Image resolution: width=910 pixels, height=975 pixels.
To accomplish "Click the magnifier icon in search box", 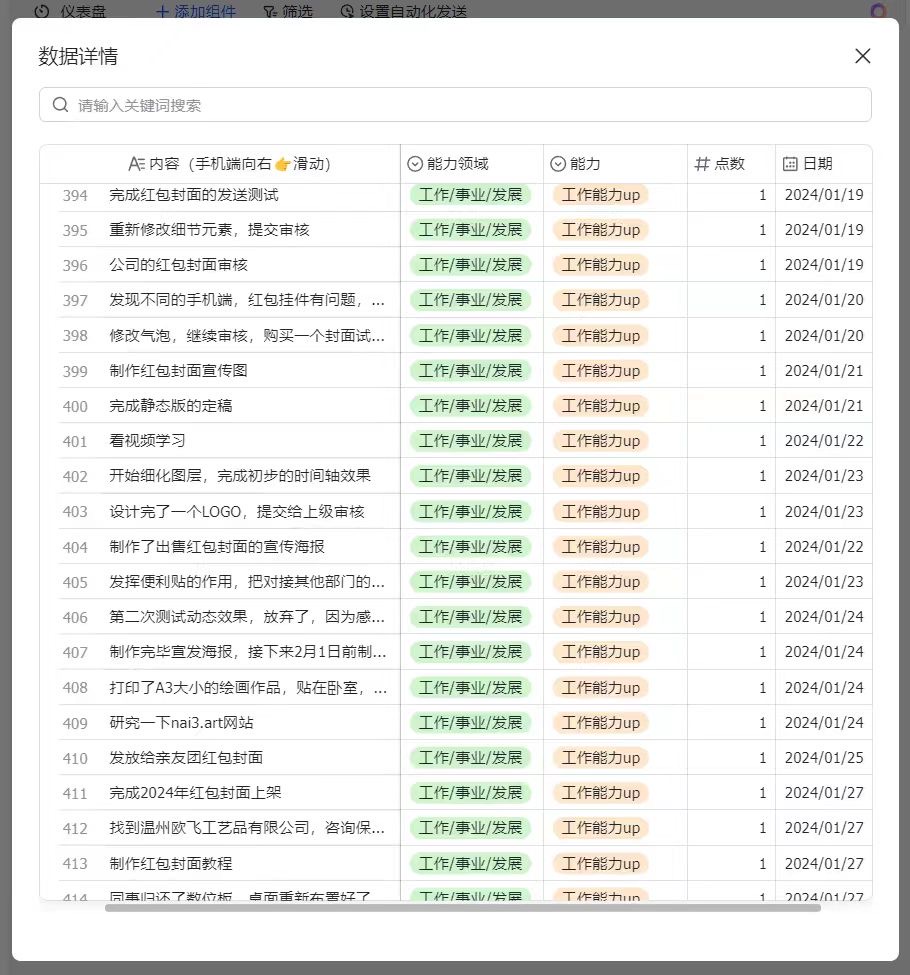I will [x=60, y=105].
